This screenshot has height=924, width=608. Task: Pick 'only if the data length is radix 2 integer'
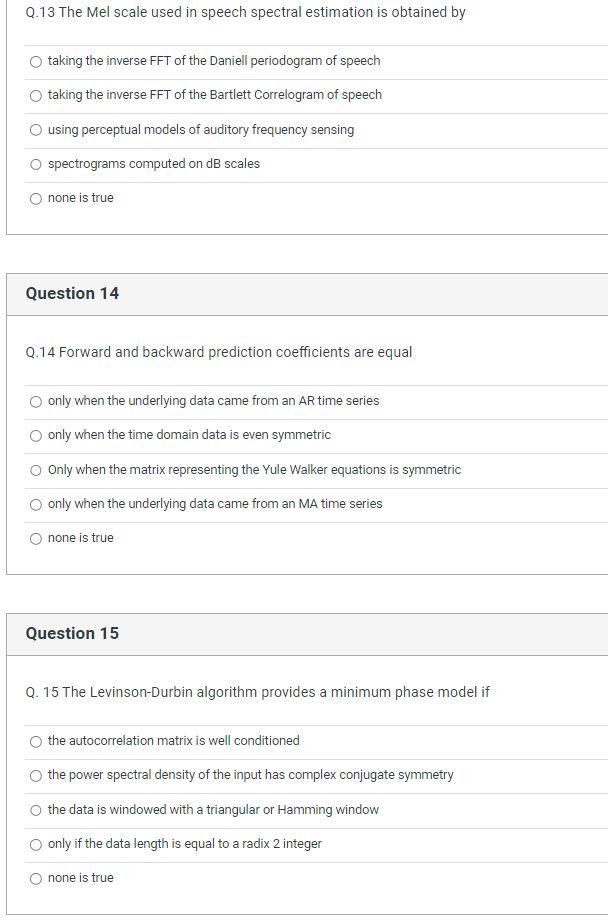[x=37, y=844]
